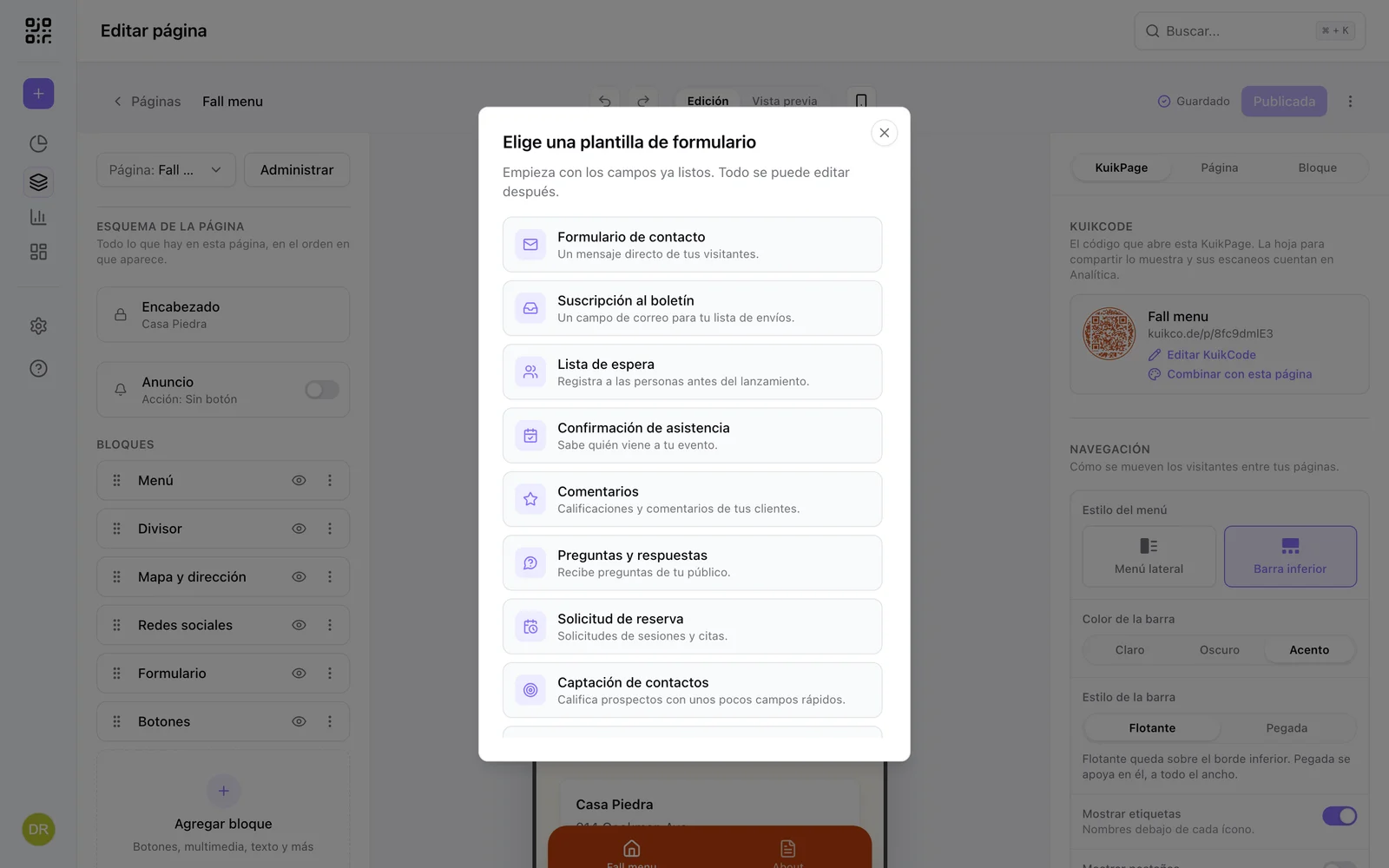Select the KuikPage tab
Screen dimensions: 1389x868
(x=1121, y=168)
